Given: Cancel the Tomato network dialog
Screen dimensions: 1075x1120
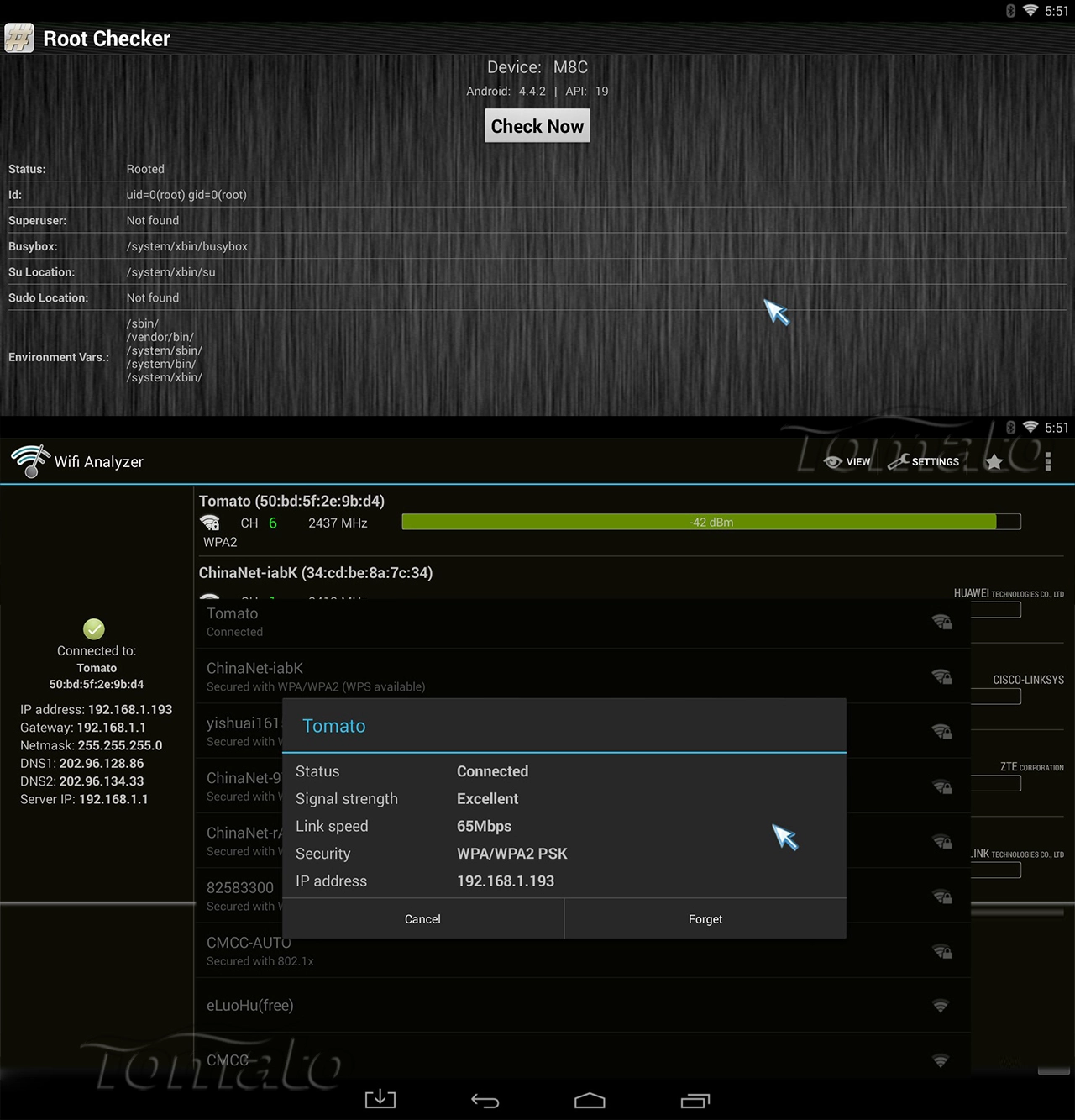Looking at the screenshot, I should pyautogui.click(x=422, y=919).
